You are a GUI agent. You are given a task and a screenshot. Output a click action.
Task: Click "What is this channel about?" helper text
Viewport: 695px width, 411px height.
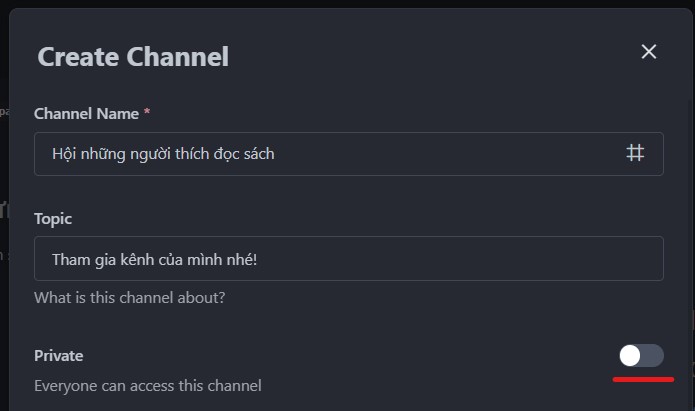tap(129, 297)
